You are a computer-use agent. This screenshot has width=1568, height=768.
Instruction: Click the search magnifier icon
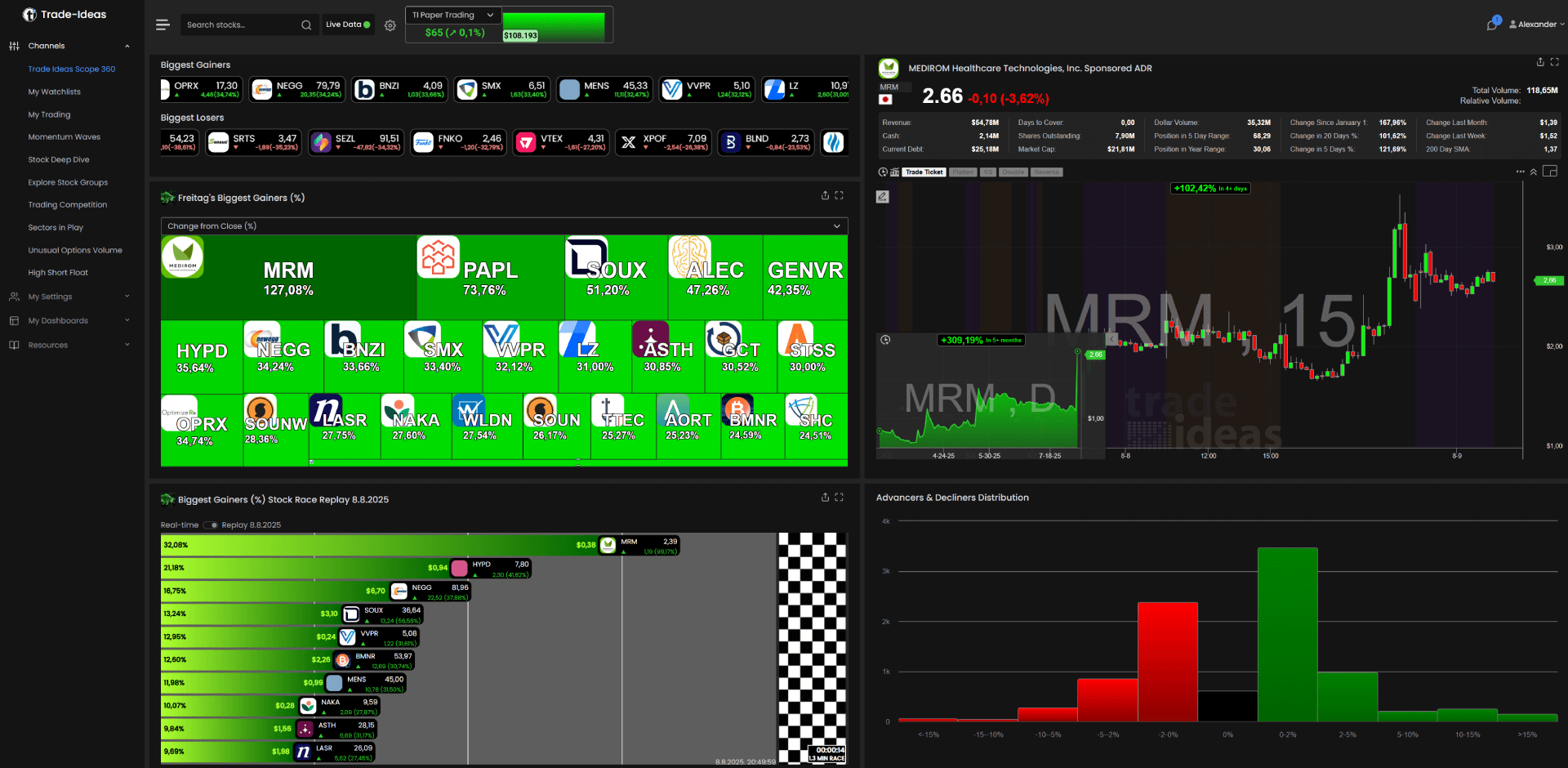306,25
